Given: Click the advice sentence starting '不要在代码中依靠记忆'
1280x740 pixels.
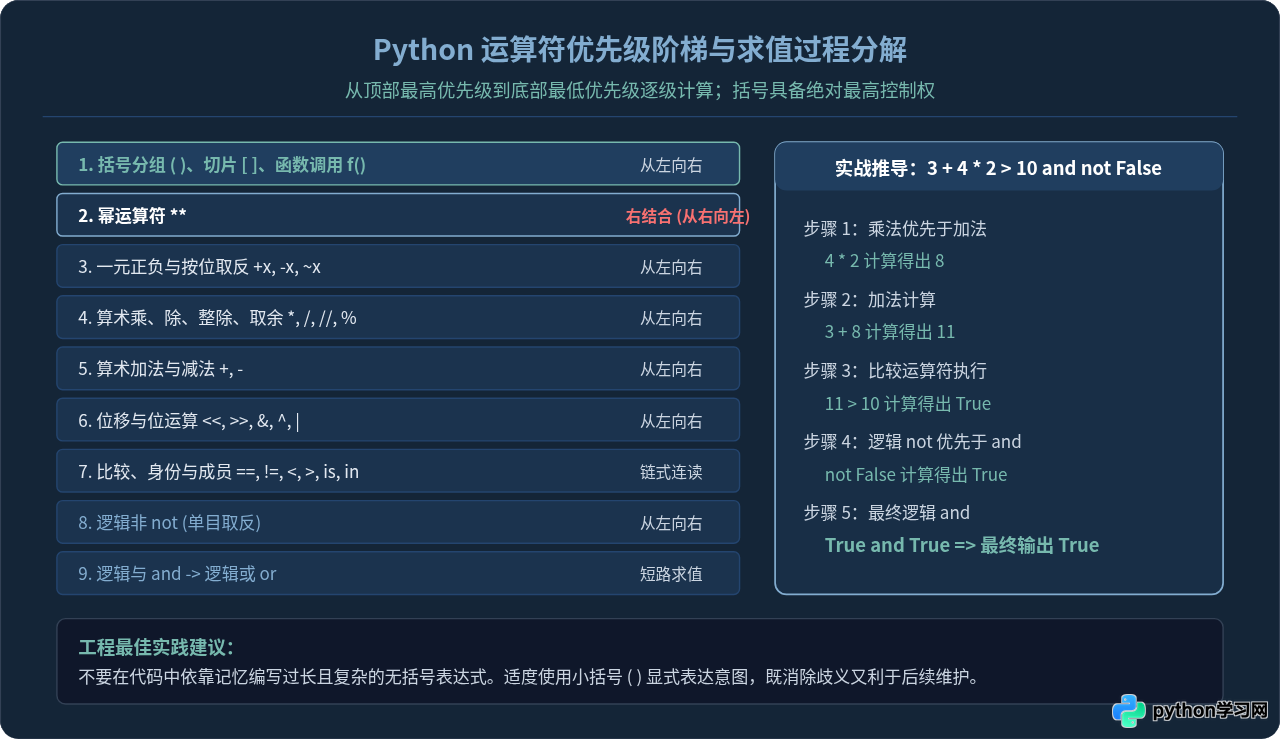Looking at the screenshot, I should pyautogui.click(x=528, y=677).
